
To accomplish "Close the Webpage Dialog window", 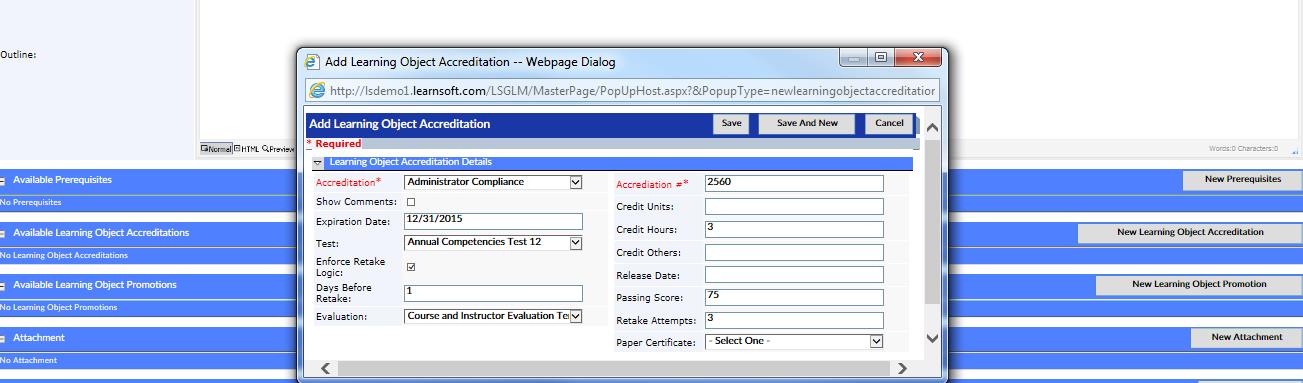I will pyautogui.click(x=917, y=58).
